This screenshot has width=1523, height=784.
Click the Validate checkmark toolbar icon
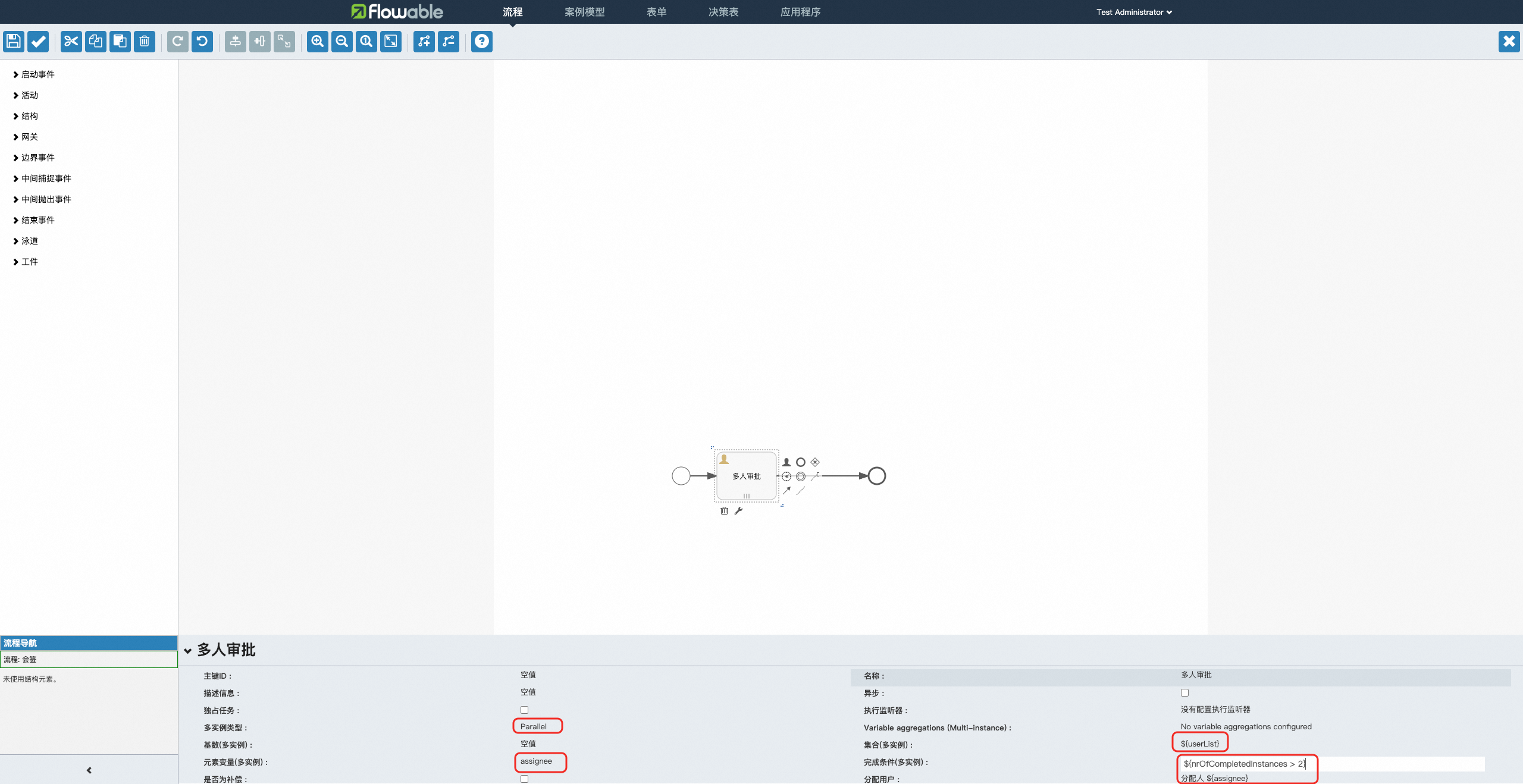pos(38,41)
